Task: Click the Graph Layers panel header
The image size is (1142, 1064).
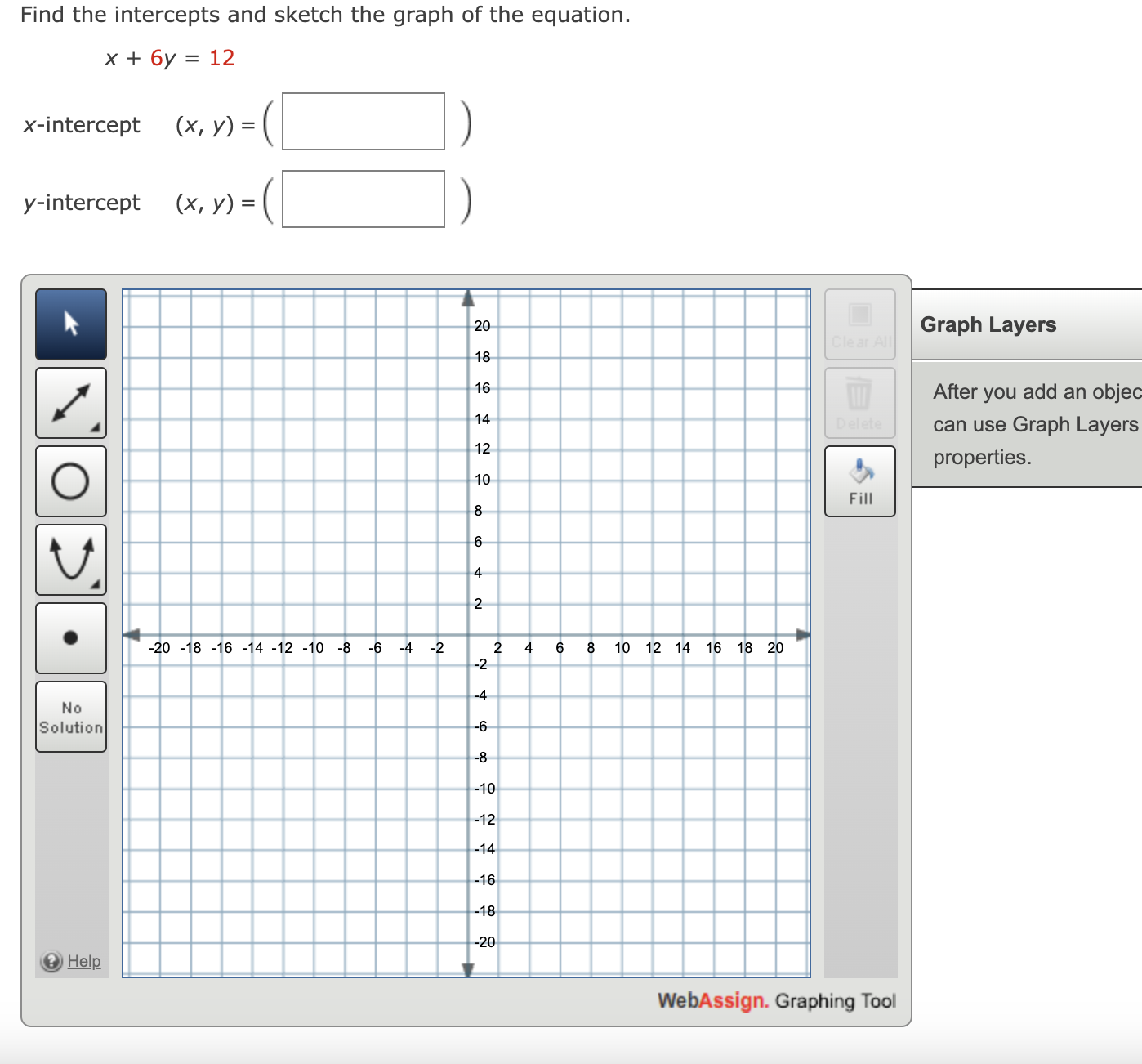Action: point(988,324)
